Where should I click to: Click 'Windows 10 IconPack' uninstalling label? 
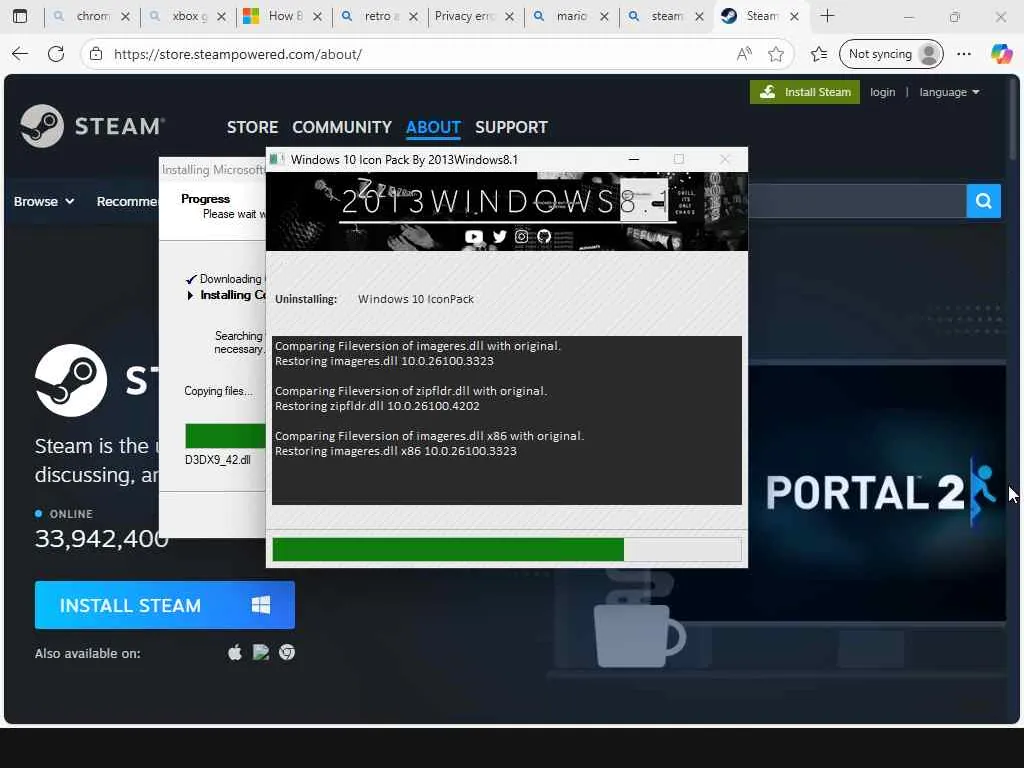tap(415, 299)
